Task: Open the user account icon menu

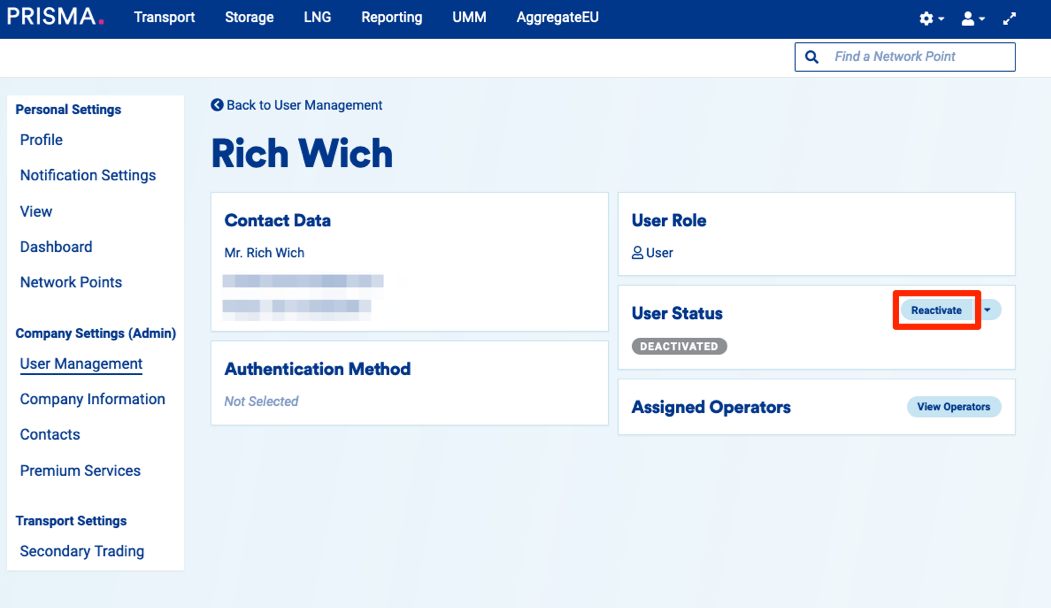Action: 968,19
